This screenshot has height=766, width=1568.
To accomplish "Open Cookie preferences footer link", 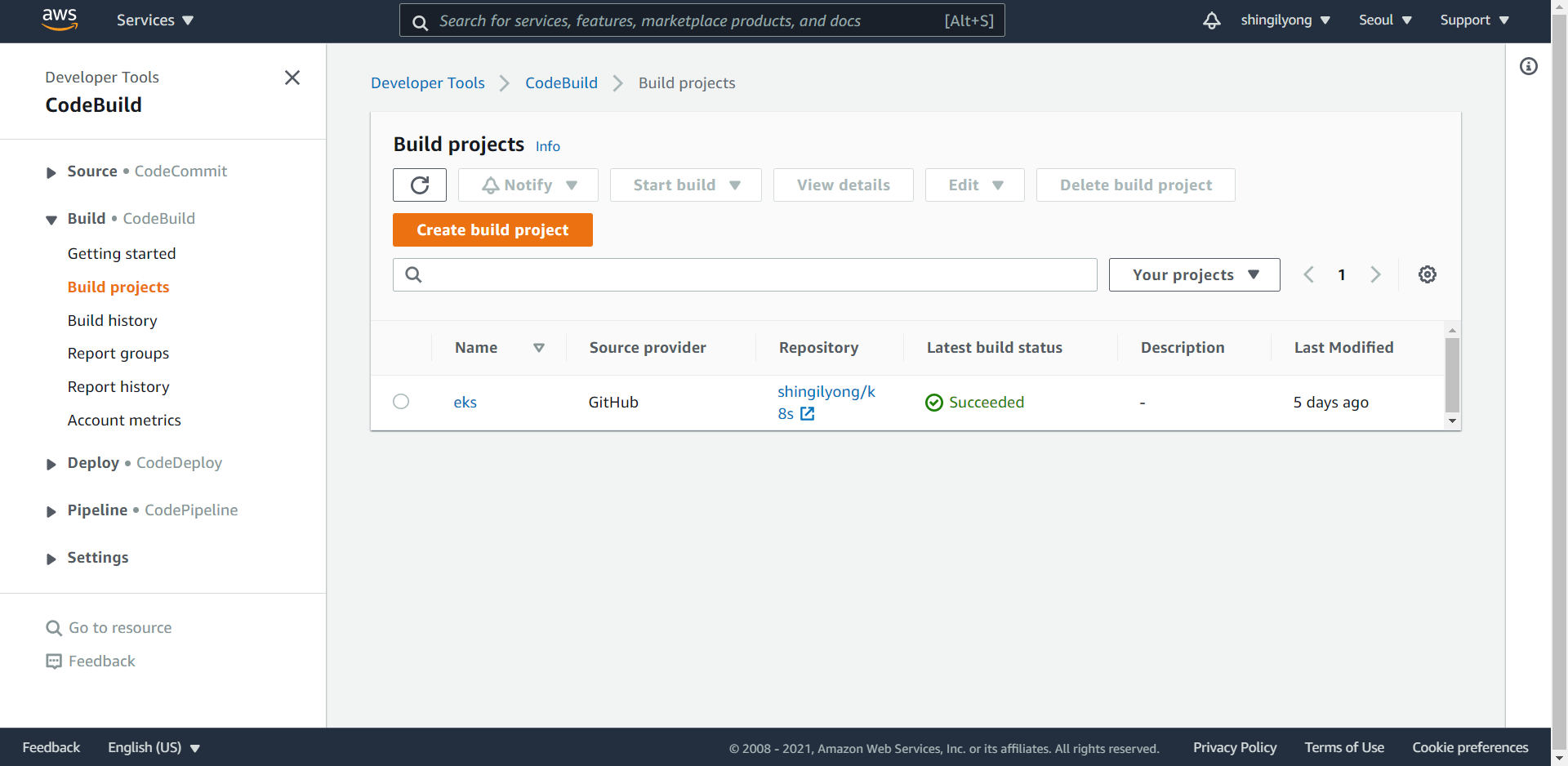I will point(1471,748).
